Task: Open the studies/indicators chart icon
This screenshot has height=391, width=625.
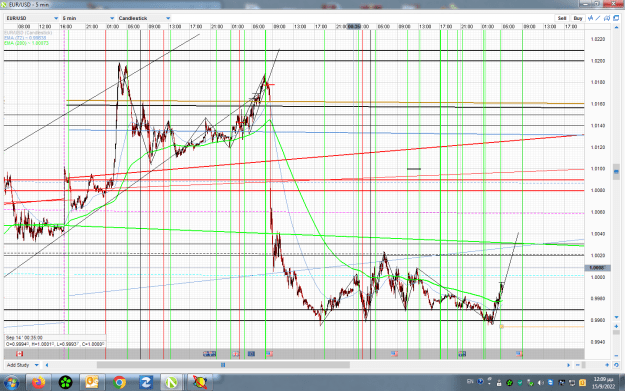Action: 590,18
